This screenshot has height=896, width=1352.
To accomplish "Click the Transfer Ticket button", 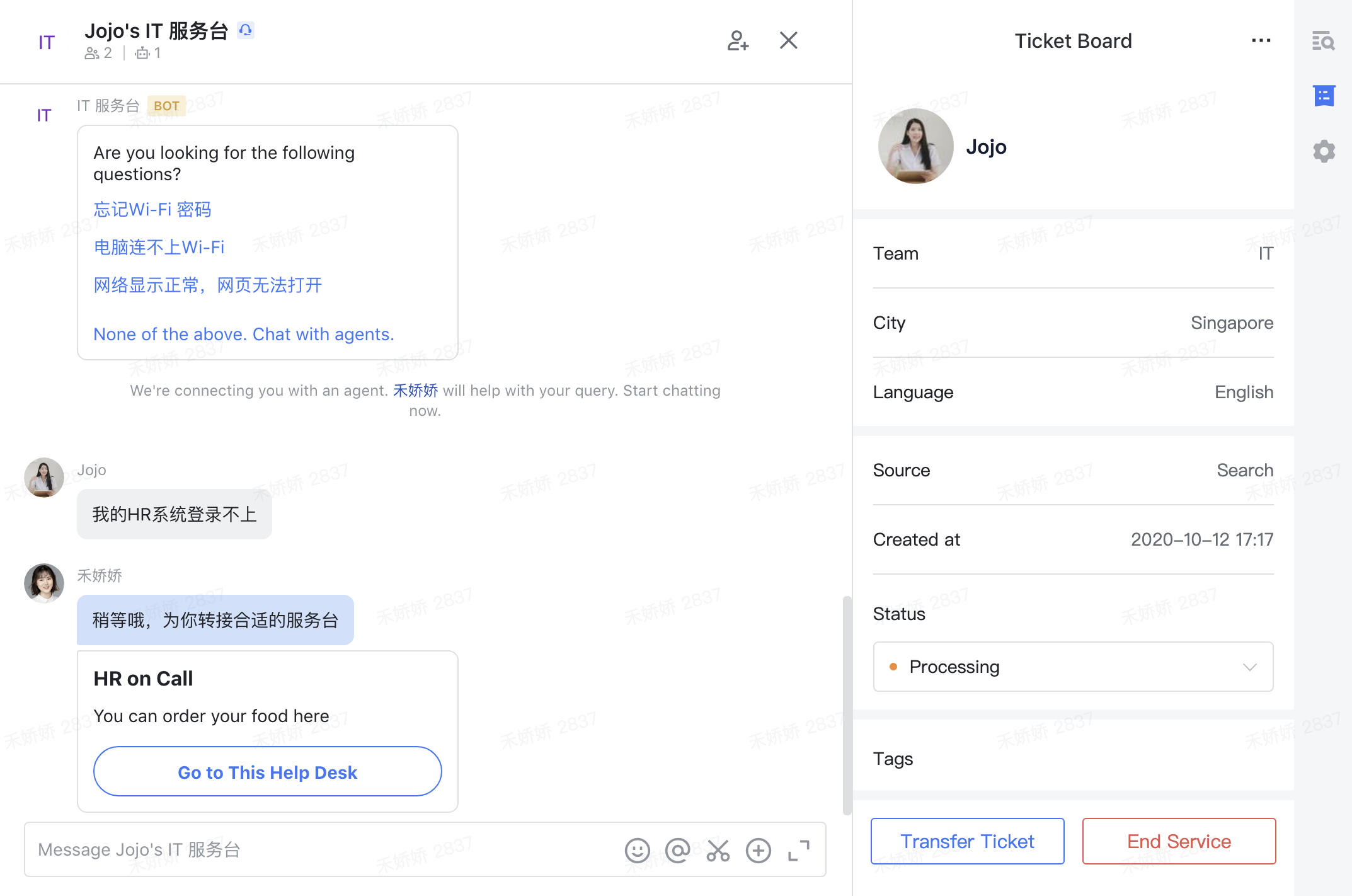I will pyautogui.click(x=967, y=841).
